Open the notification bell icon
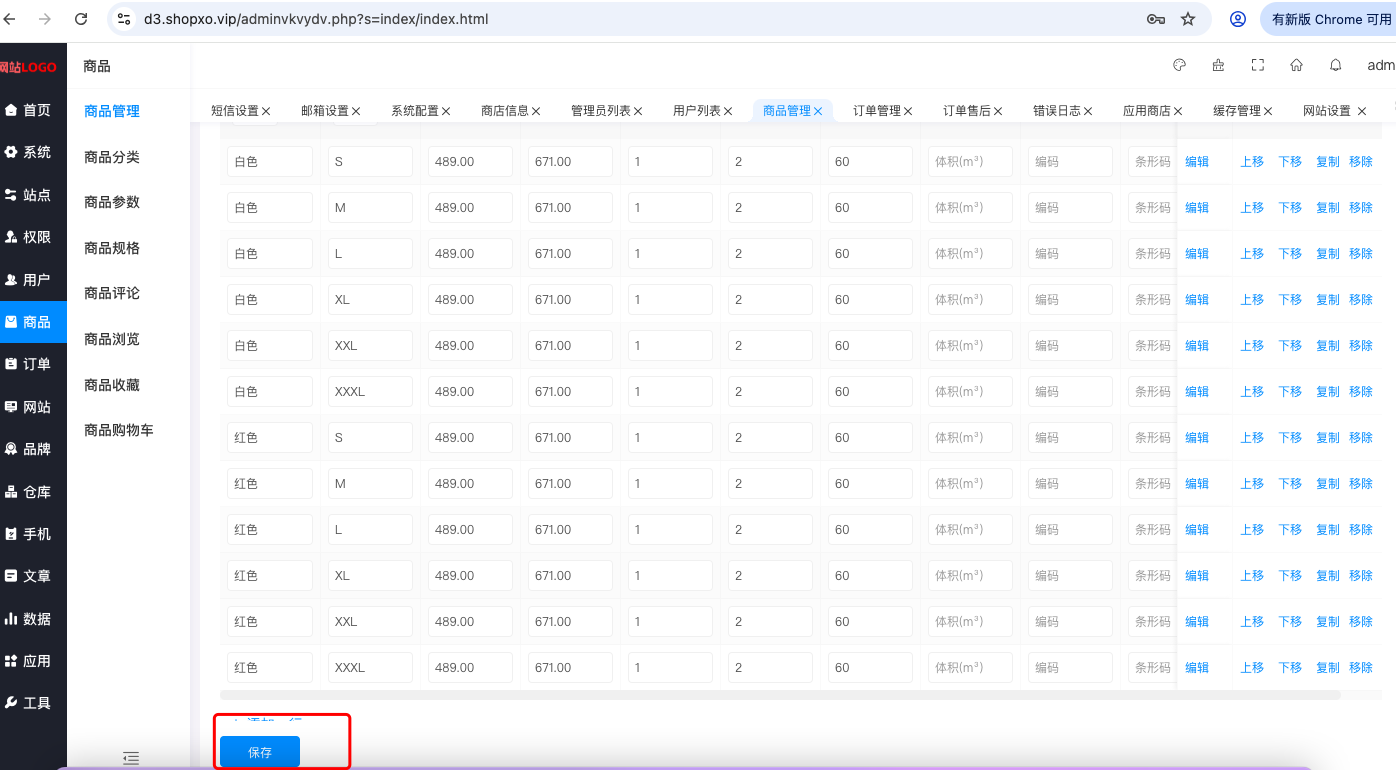The height and width of the screenshot is (770, 1396). [1335, 65]
